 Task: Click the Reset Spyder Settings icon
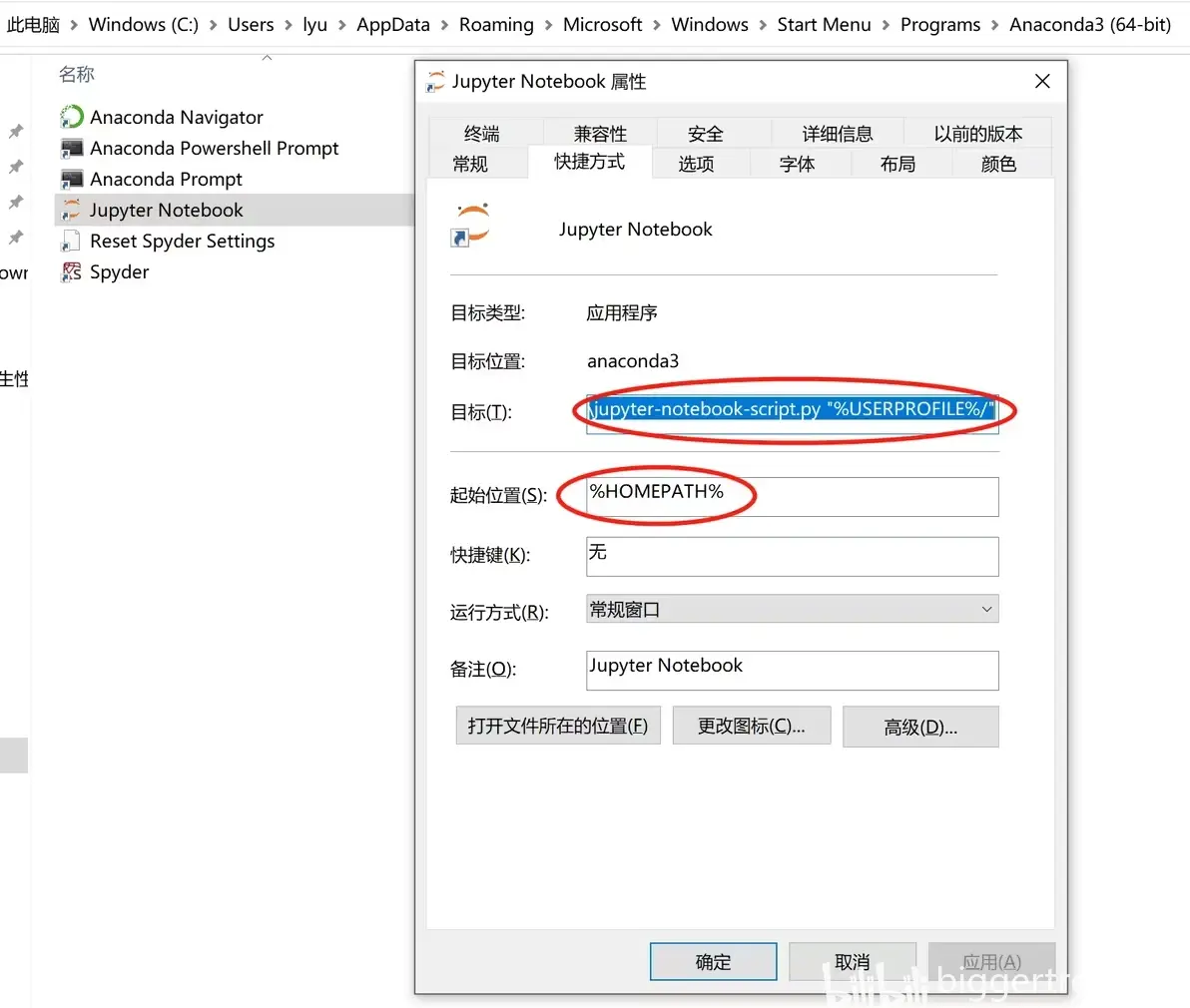tap(71, 242)
